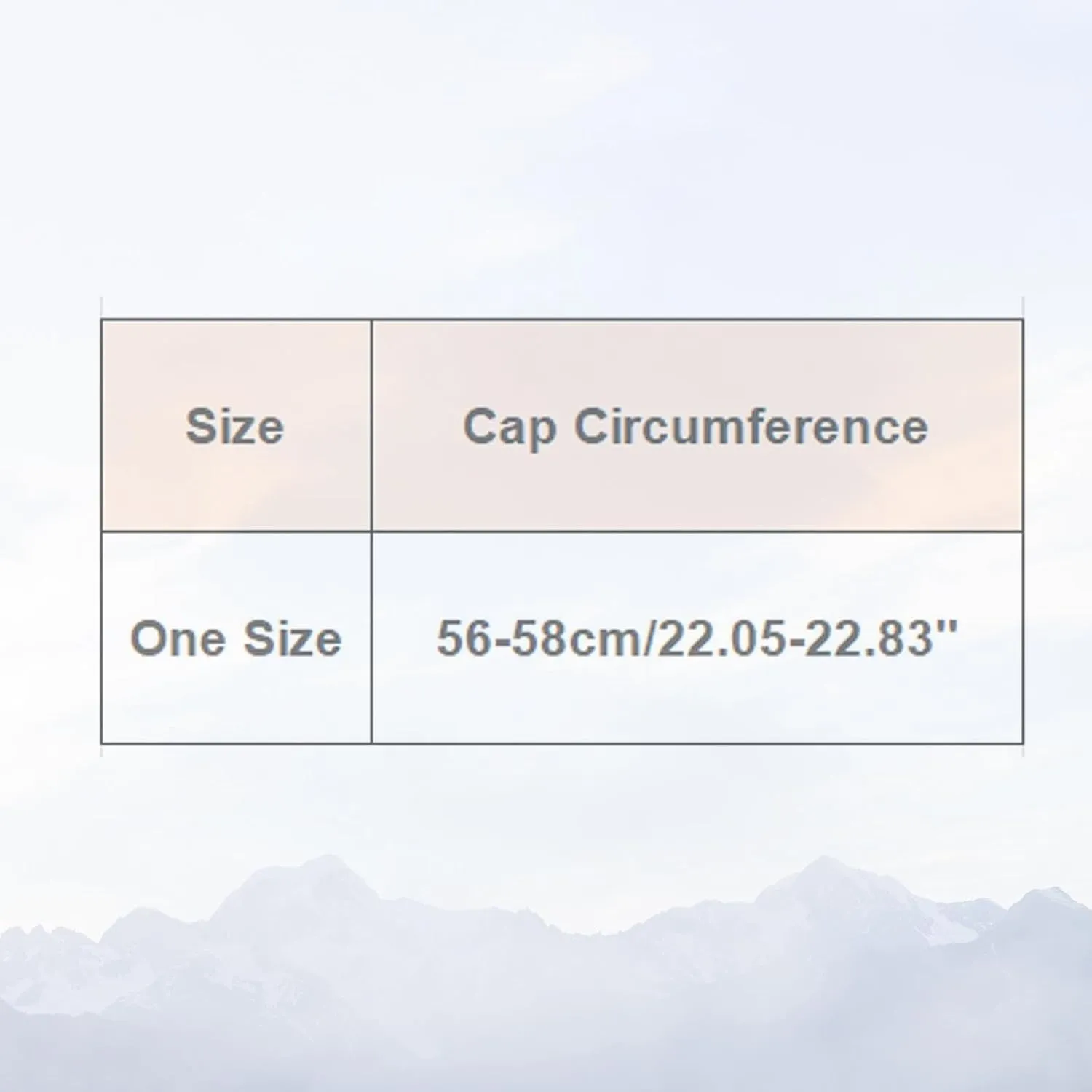The height and width of the screenshot is (1092, 1092).
Task: Click the "Size" header cell
Action: pos(236,425)
